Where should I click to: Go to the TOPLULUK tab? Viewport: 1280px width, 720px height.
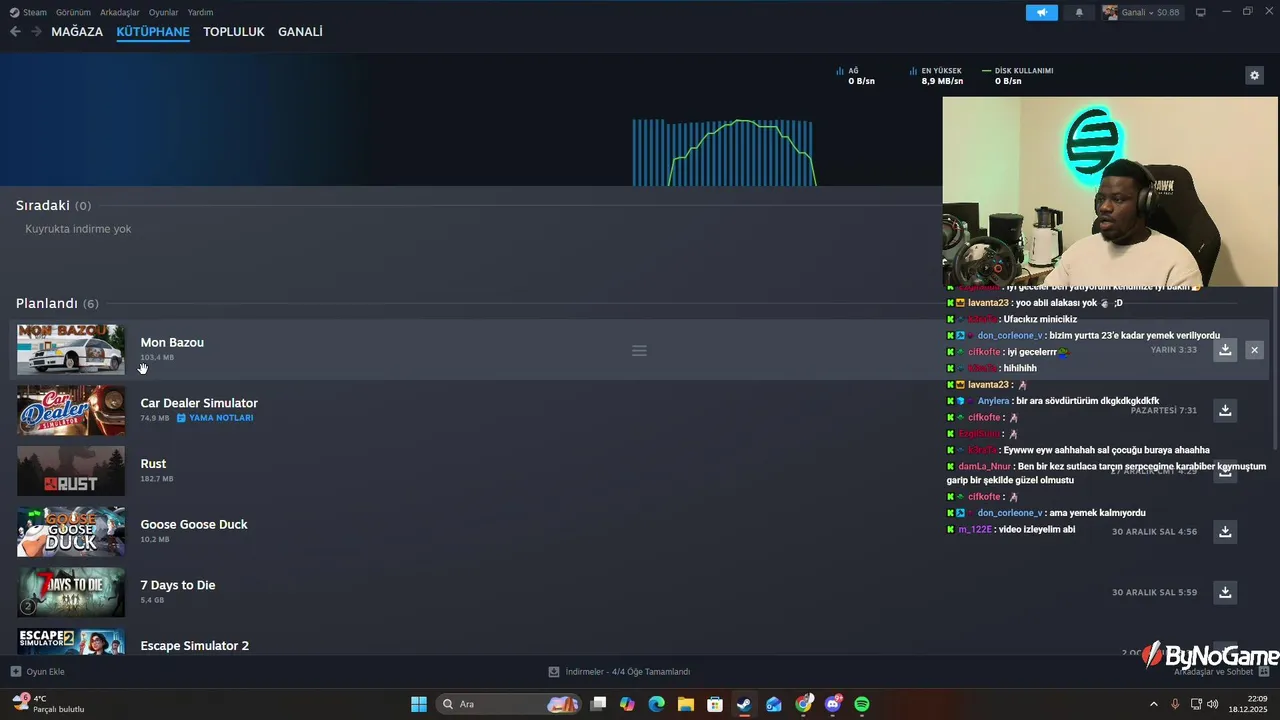[x=234, y=32]
